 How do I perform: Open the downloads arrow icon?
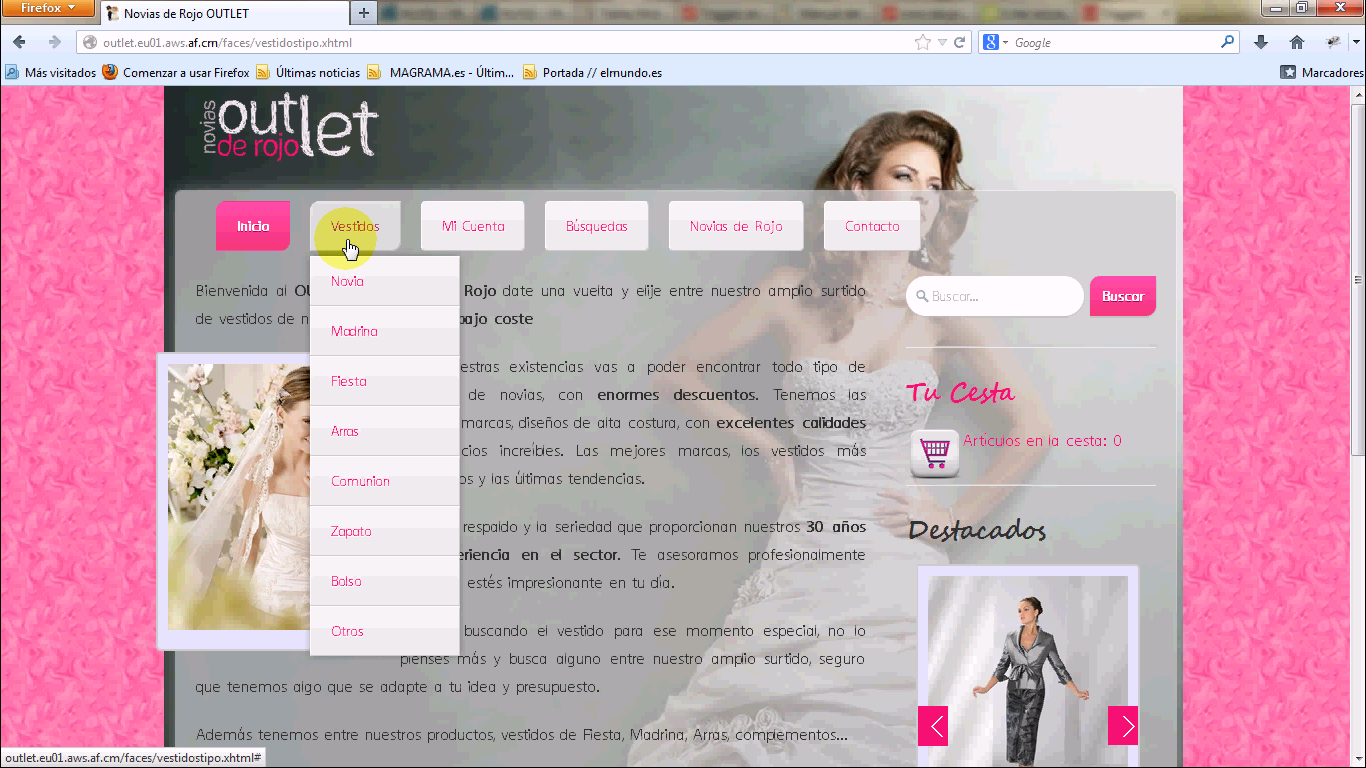point(1261,42)
